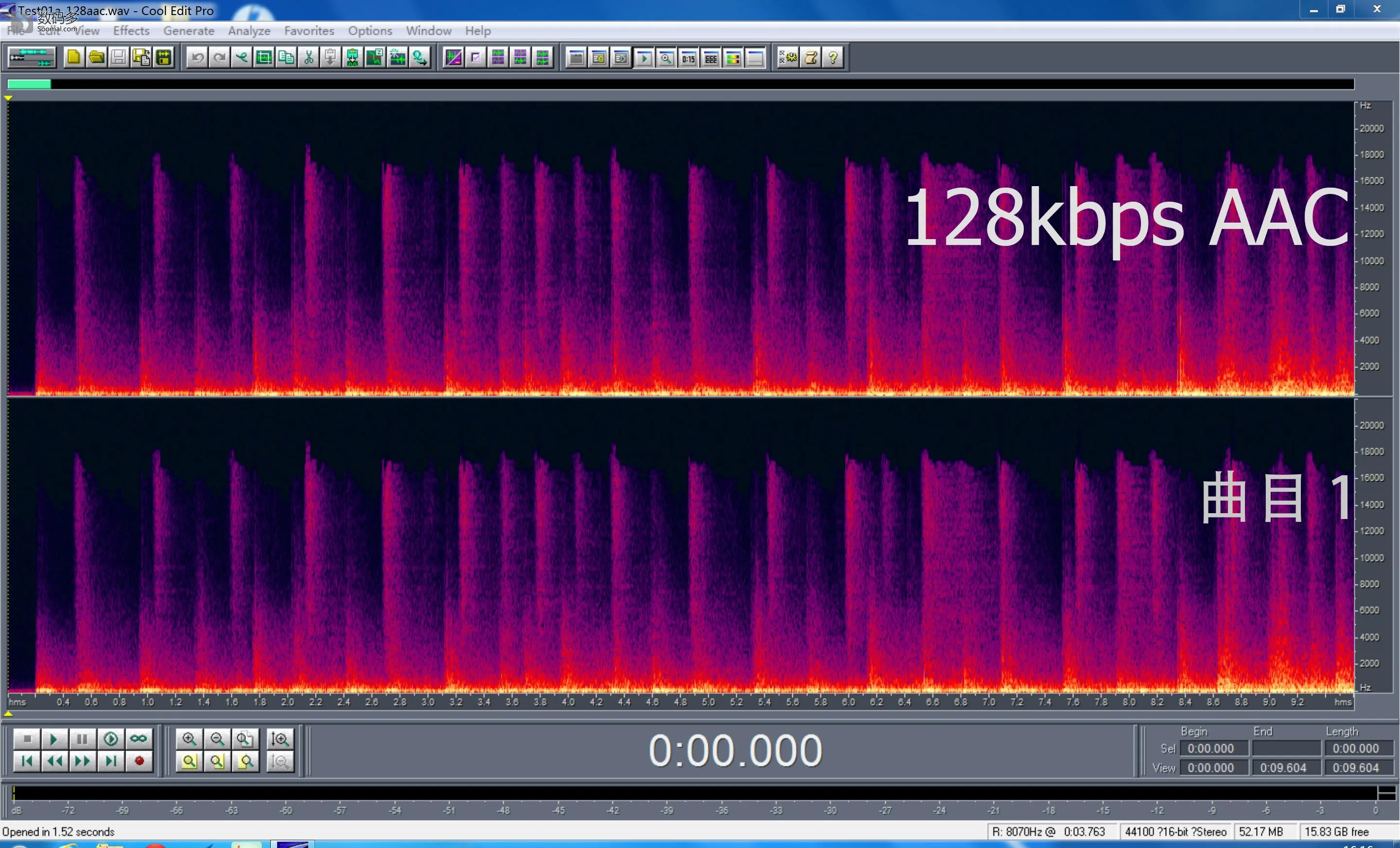The image size is (1400, 848).
Task: Click the empty Sel End time field
Action: (1286, 748)
